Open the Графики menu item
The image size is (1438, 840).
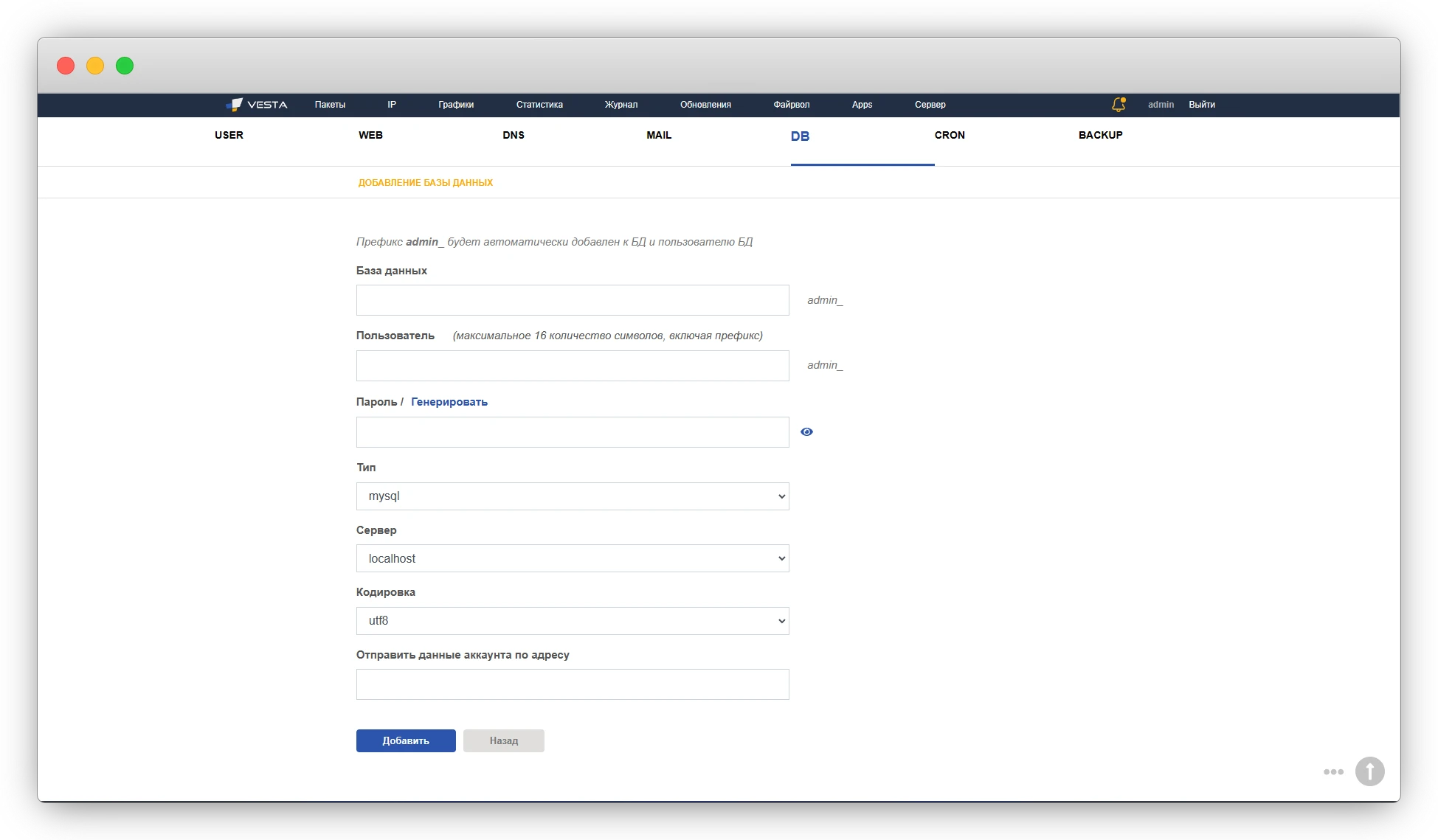(455, 105)
